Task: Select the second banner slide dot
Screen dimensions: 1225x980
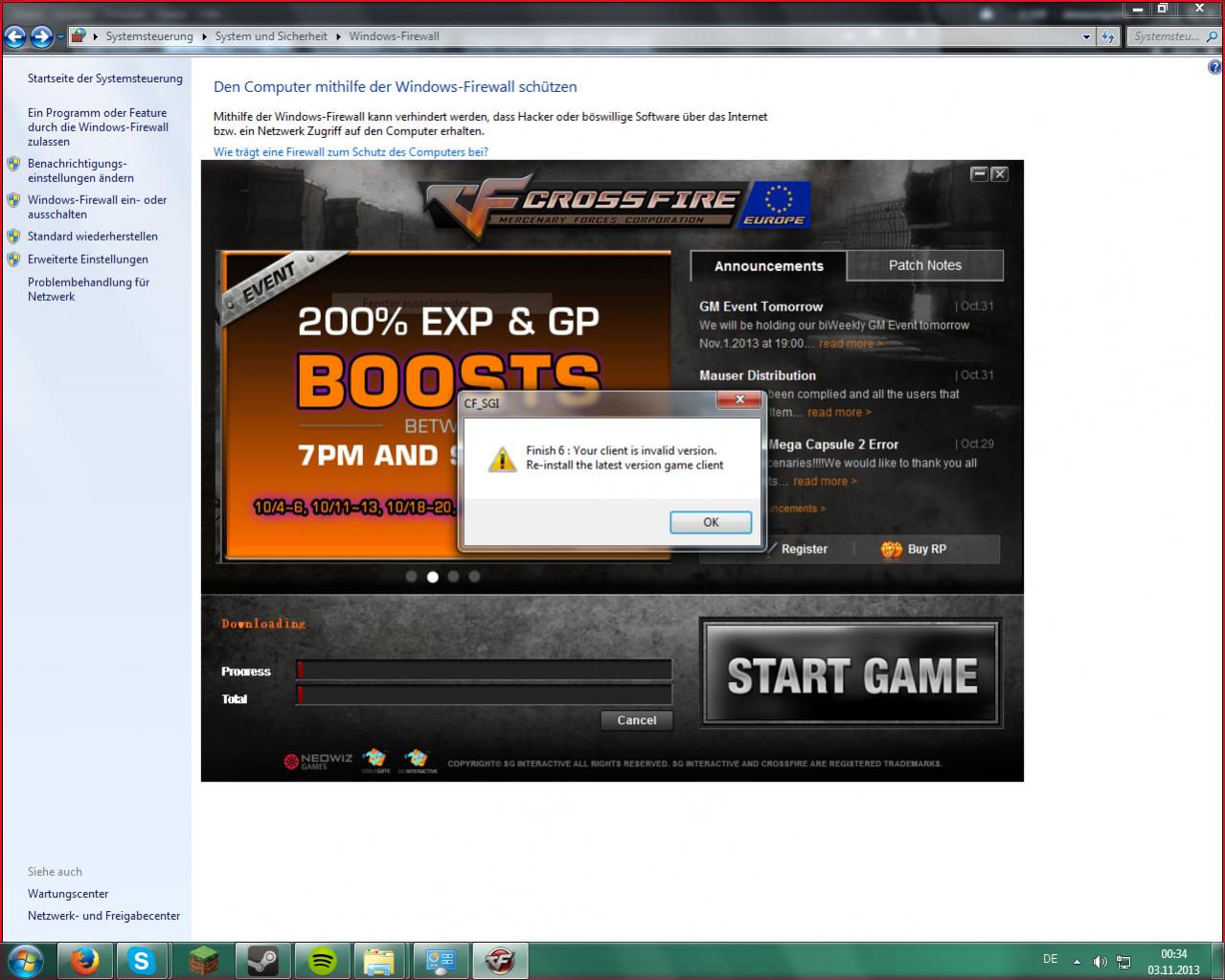Action: click(x=432, y=577)
